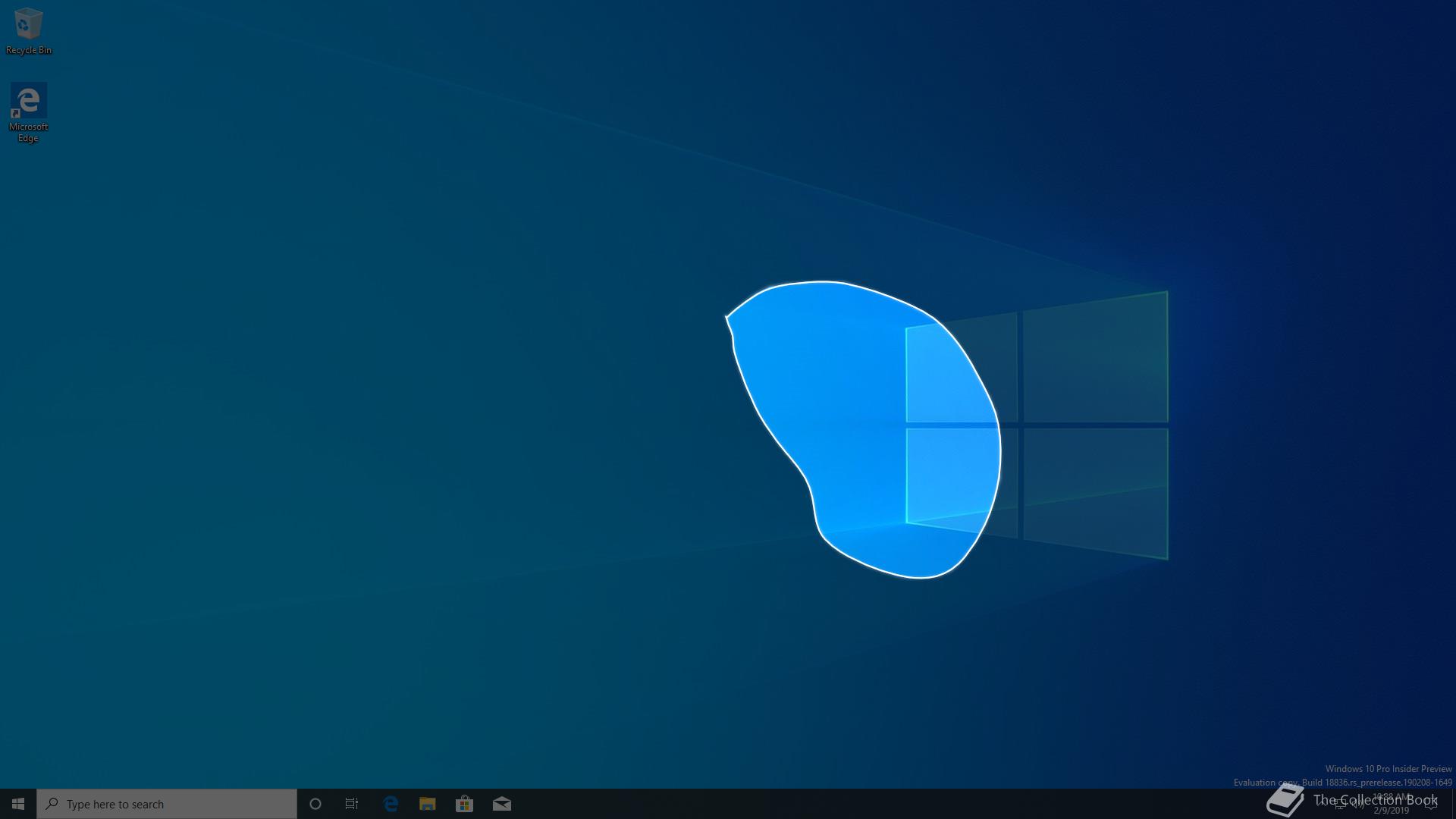Open the Mail app from the taskbar
This screenshot has height=819, width=1456.
502,804
